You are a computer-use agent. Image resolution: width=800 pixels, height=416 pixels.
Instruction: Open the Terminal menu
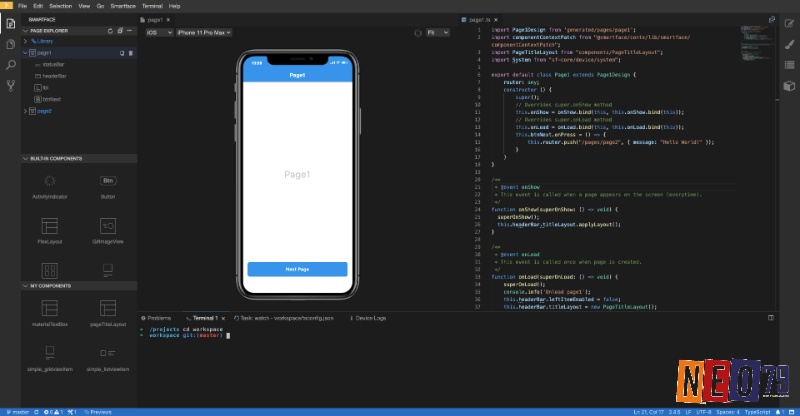coord(152,6)
